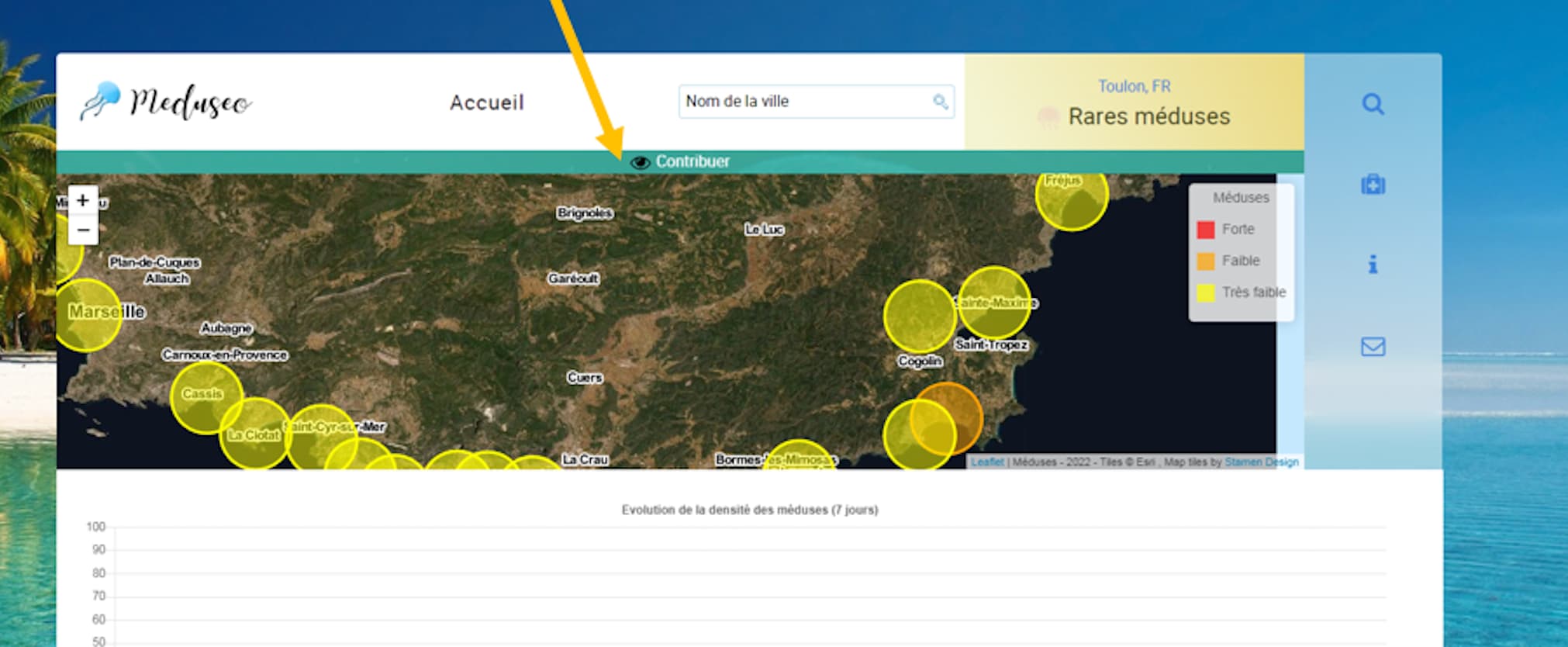The image size is (1568, 647).
Task: Open the Leaflet attribution link
Action: [987, 462]
